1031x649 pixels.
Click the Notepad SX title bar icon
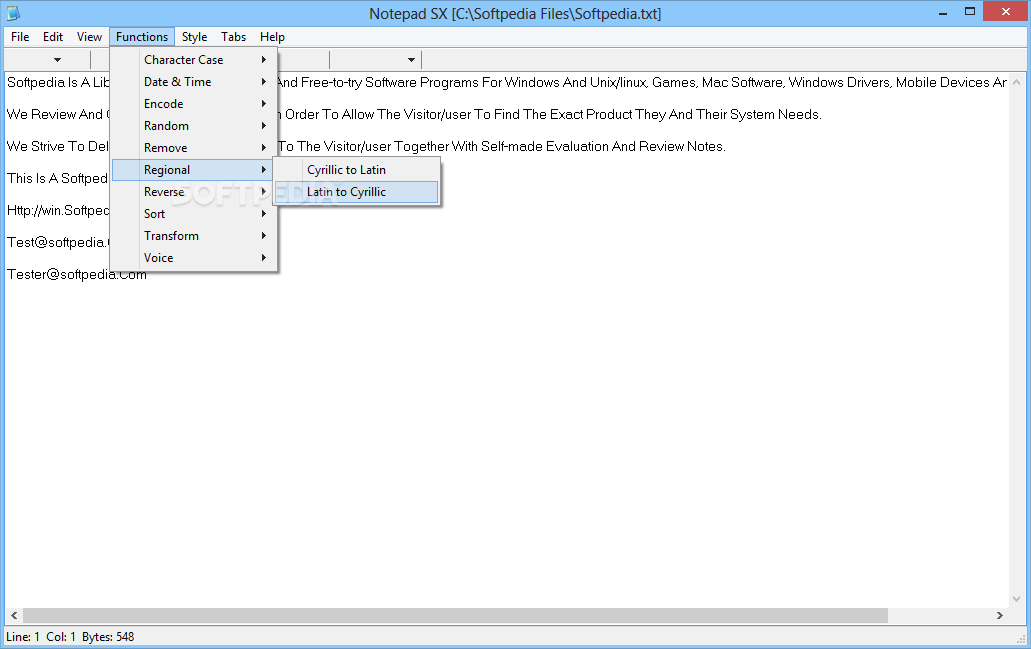point(13,12)
